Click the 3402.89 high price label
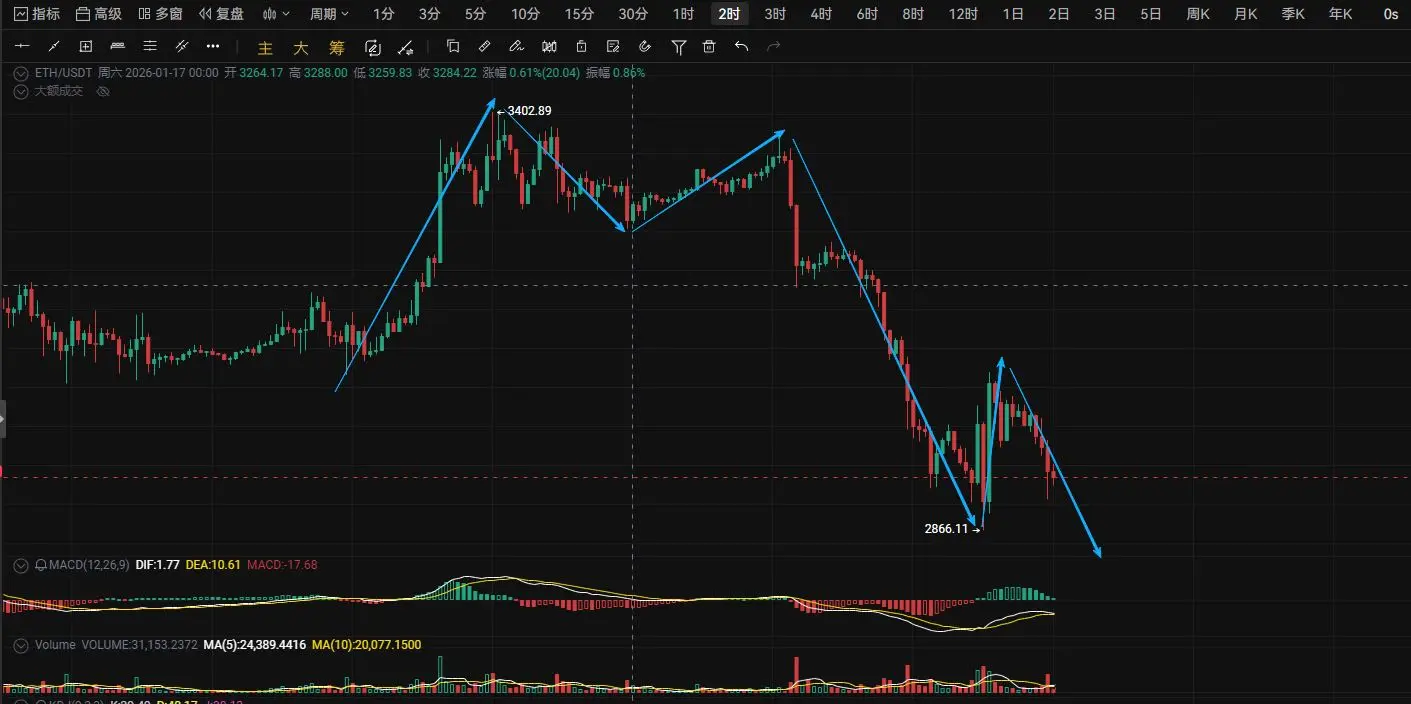 tap(529, 111)
